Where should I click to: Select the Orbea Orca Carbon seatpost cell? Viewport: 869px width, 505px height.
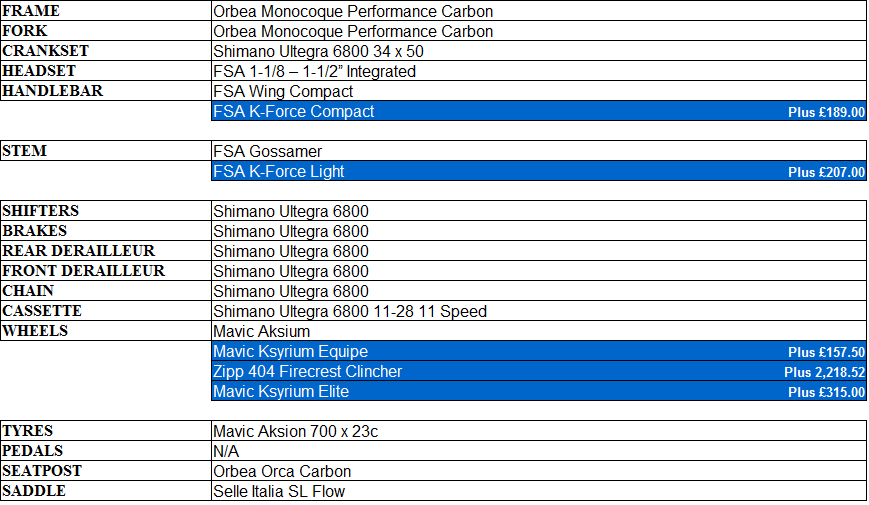point(282,472)
